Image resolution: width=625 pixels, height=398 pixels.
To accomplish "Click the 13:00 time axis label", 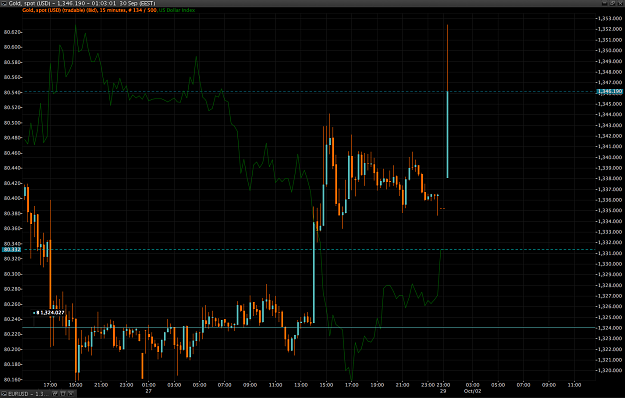I will [301, 385].
